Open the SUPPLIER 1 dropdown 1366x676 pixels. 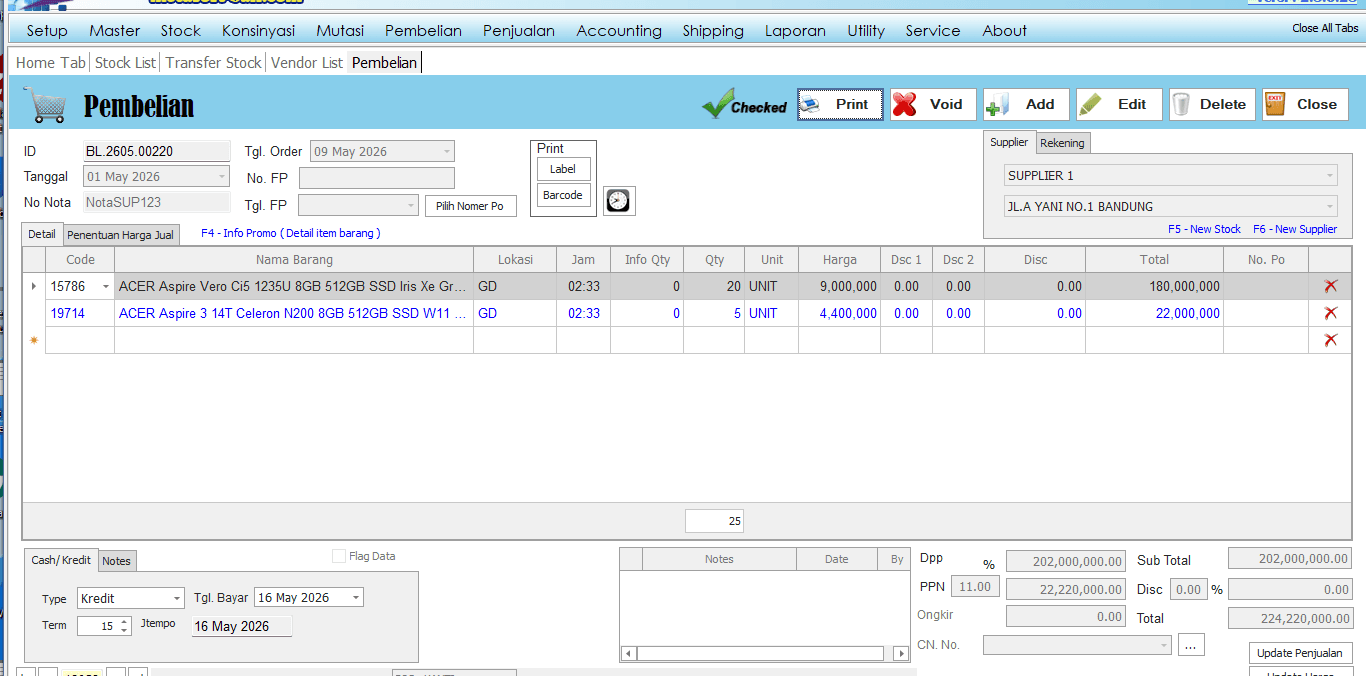1329,176
